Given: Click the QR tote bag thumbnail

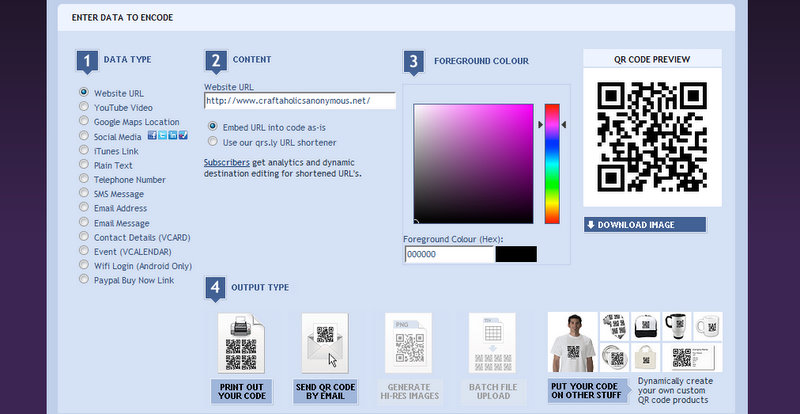Looking at the screenshot, I should coord(645,357).
